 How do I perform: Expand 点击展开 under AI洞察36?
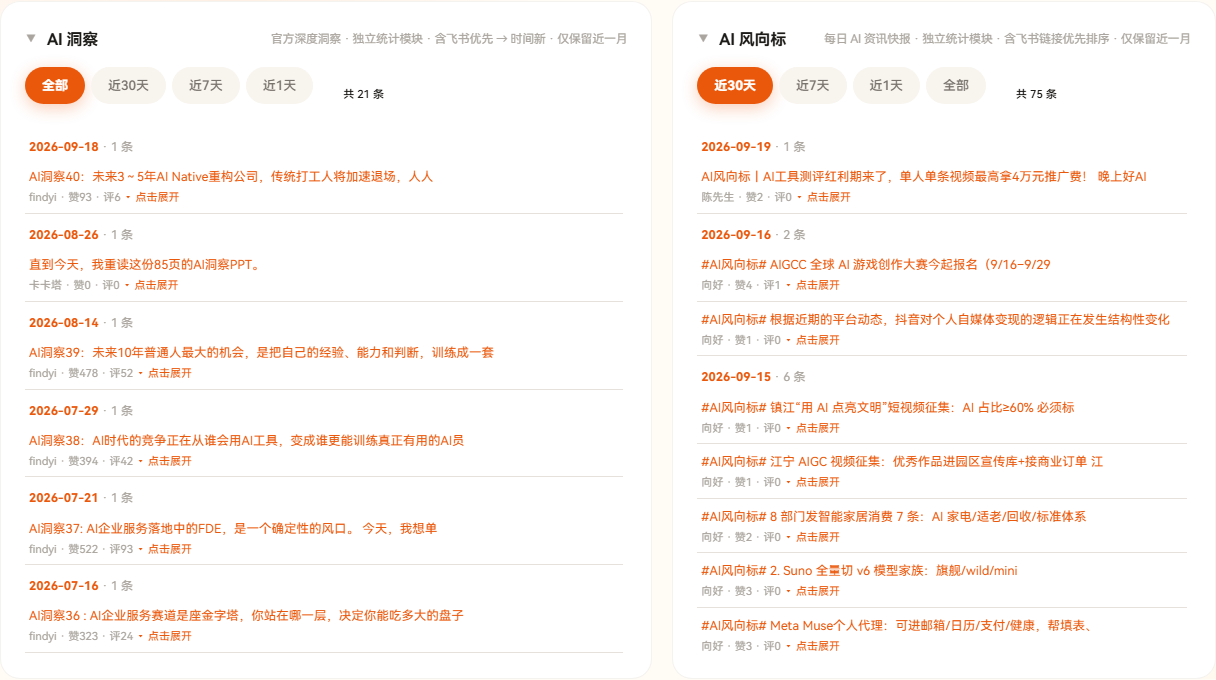click(169, 636)
